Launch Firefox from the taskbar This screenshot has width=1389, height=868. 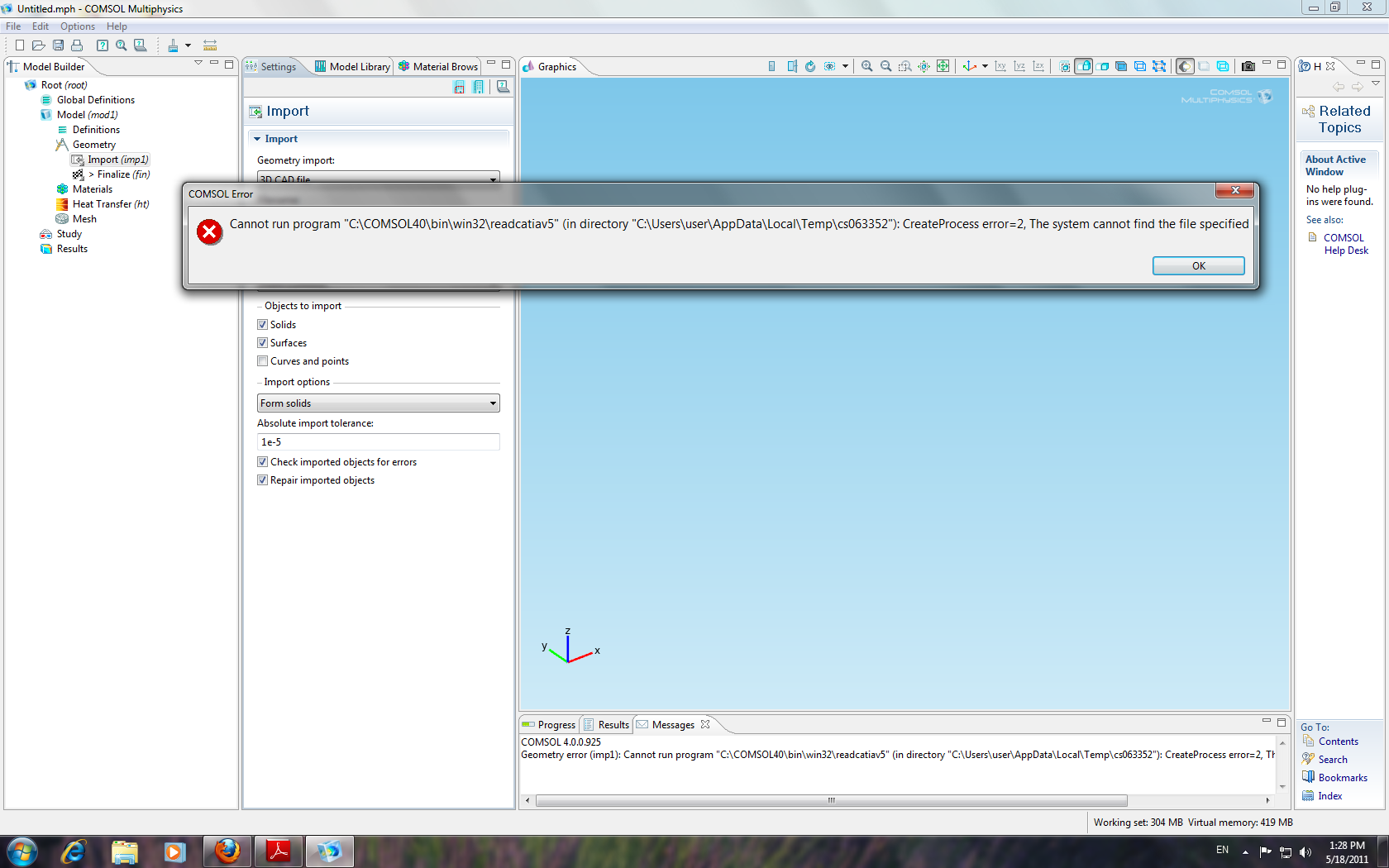(x=227, y=851)
